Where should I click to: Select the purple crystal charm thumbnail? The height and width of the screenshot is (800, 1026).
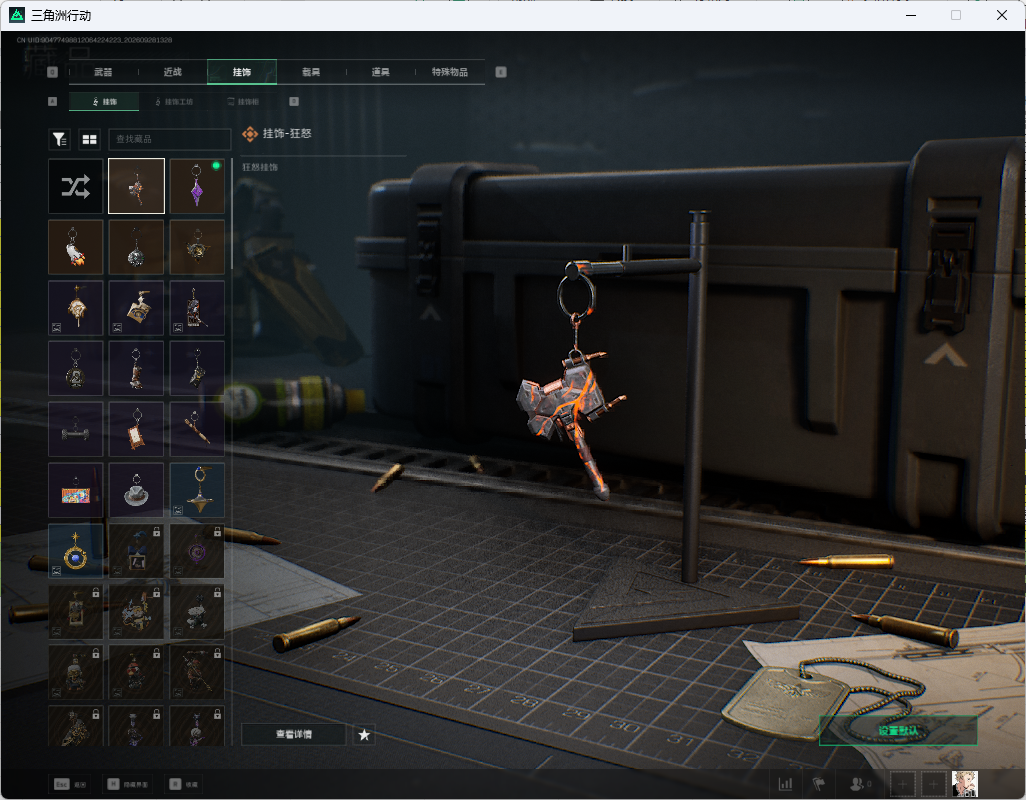(197, 186)
